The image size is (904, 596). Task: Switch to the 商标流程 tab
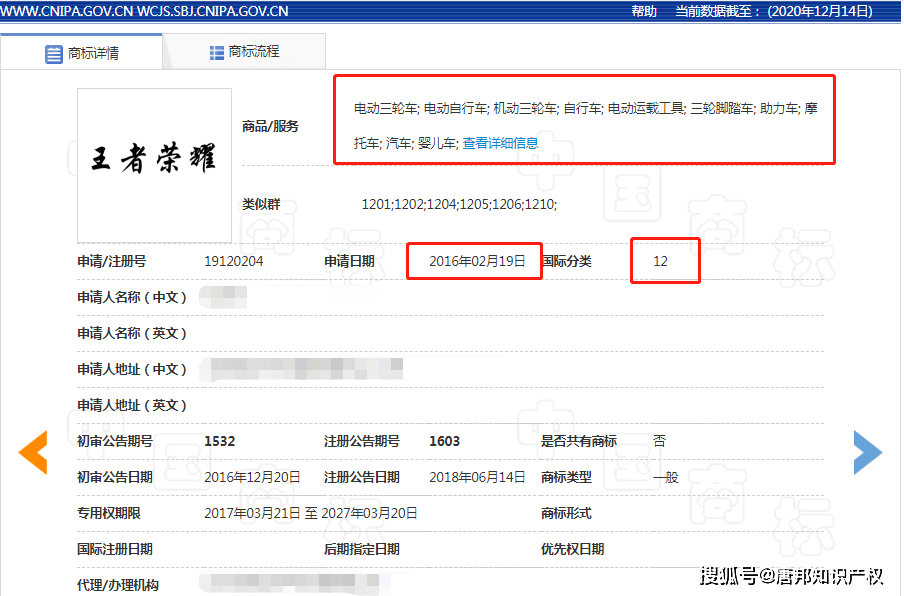pyautogui.click(x=244, y=52)
